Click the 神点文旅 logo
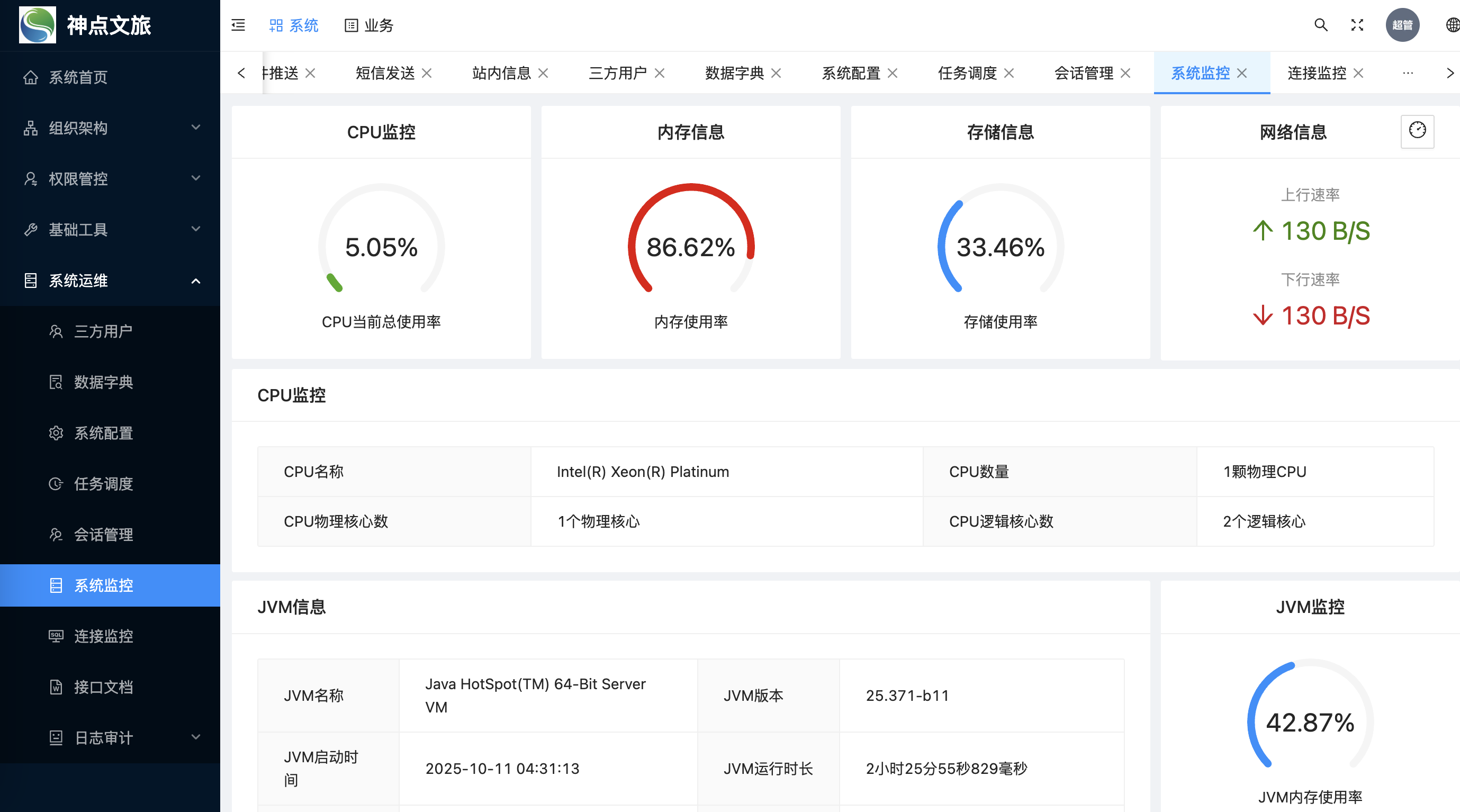This screenshot has height=812, width=1460. coord(38,25)
